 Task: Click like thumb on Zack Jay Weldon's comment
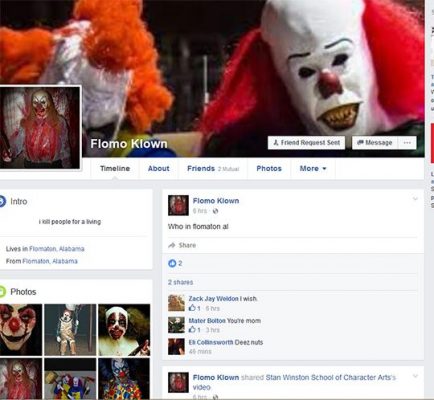[x=192, y=308]
